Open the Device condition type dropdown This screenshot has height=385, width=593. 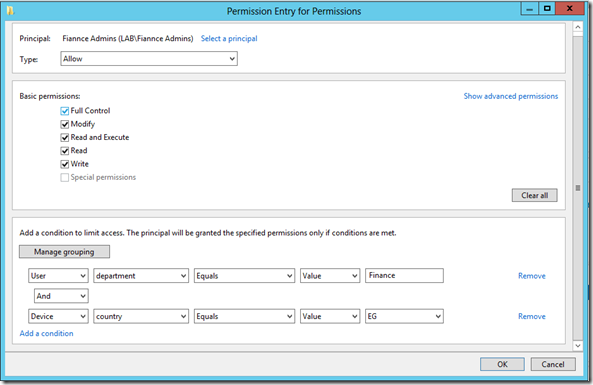58,316
